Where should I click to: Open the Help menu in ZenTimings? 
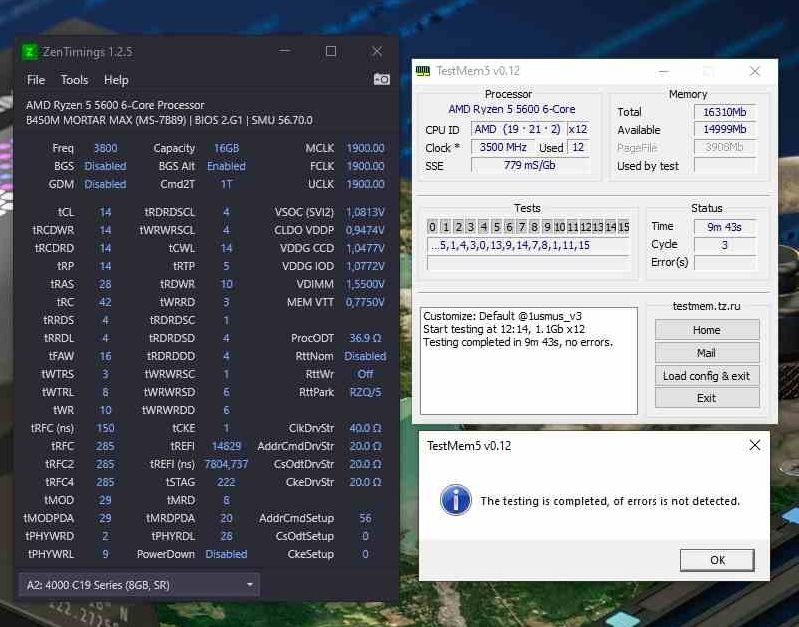pos(116,80)
